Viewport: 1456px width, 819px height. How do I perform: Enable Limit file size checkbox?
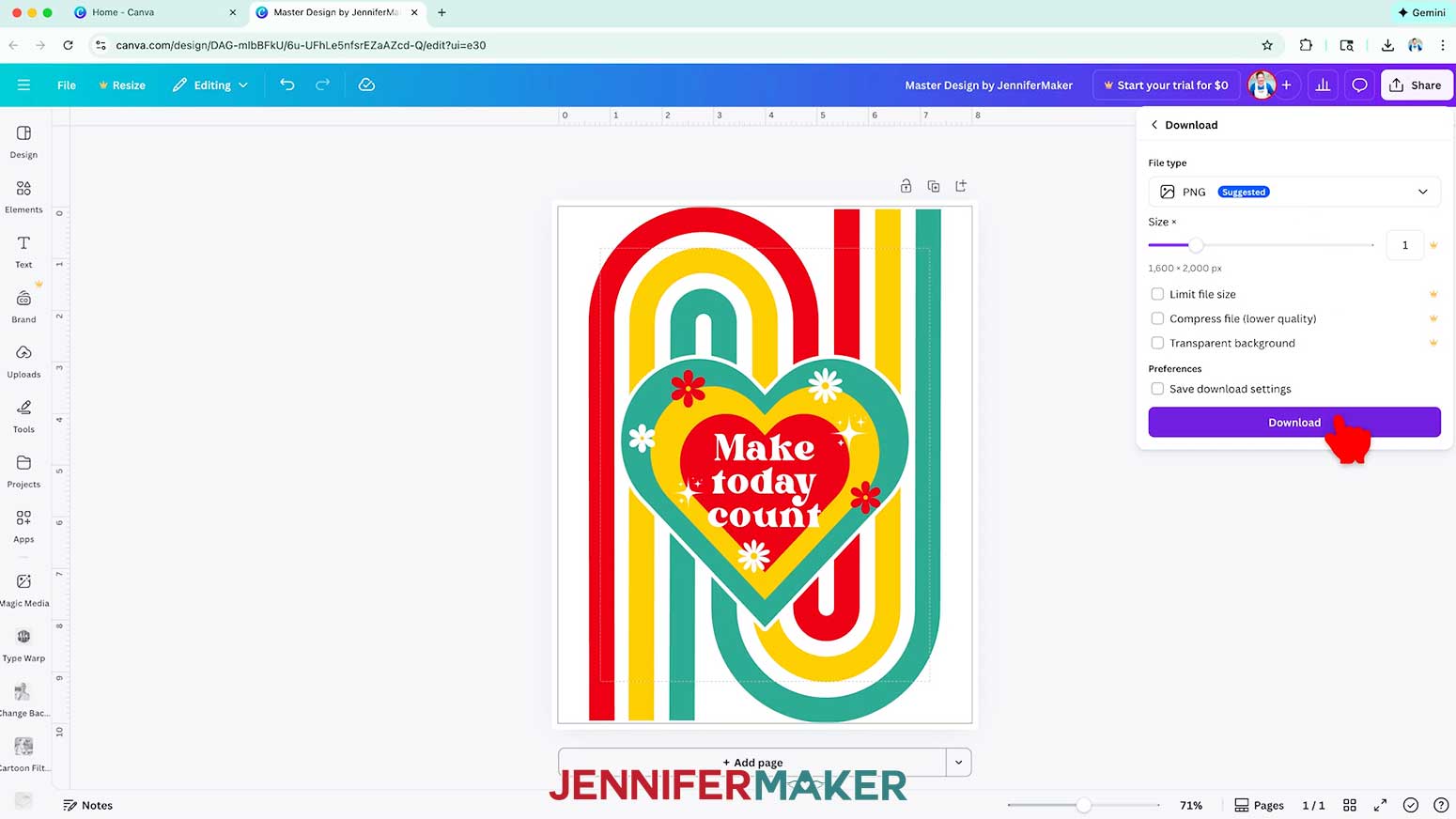pyautogui.click(x=1157, y=294)
